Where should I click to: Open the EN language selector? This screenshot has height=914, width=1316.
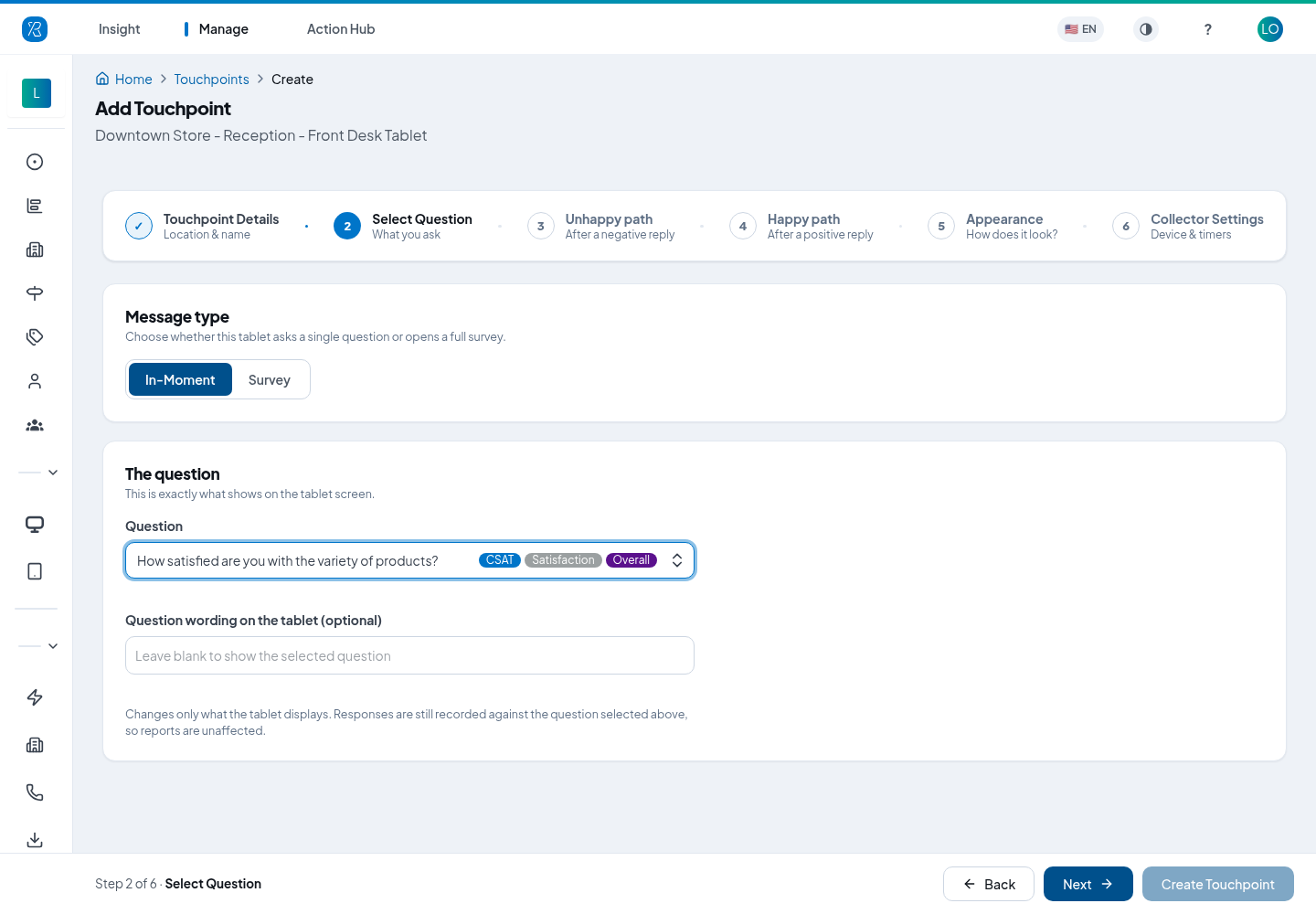[1080, 29]
